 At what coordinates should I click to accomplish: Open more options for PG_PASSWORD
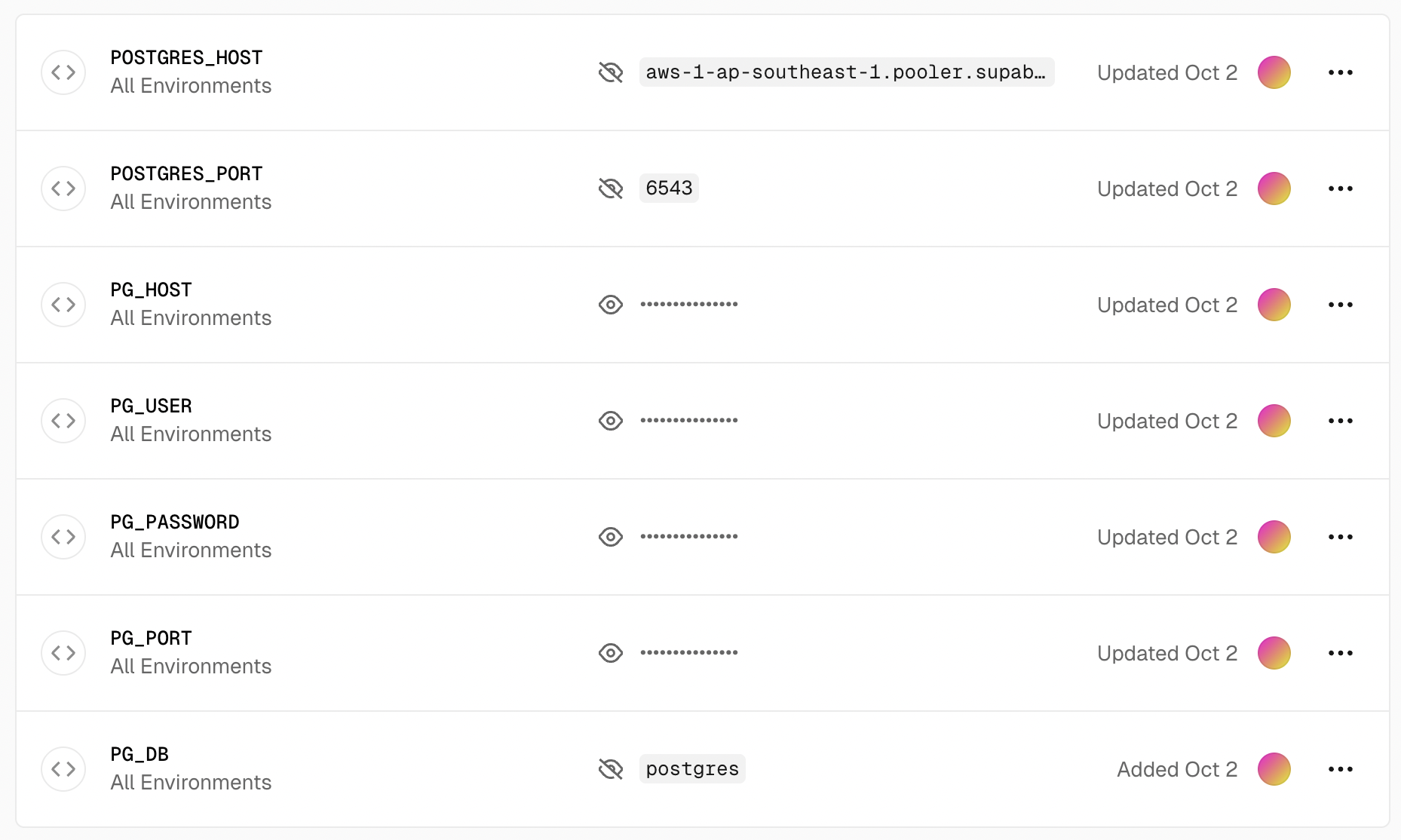point(1341,537)
